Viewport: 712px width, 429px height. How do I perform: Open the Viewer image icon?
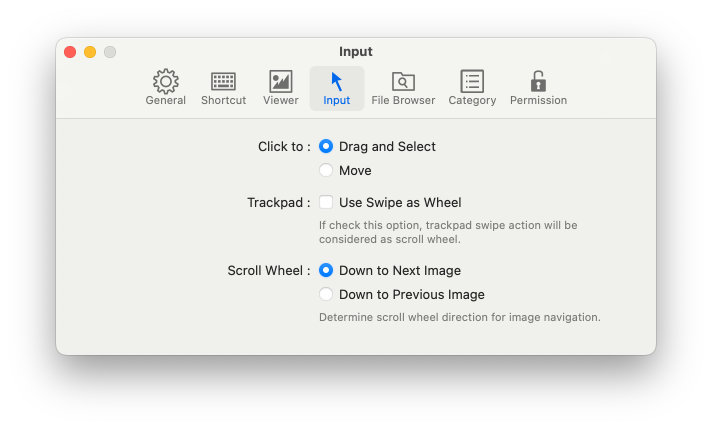click(281, 81)
